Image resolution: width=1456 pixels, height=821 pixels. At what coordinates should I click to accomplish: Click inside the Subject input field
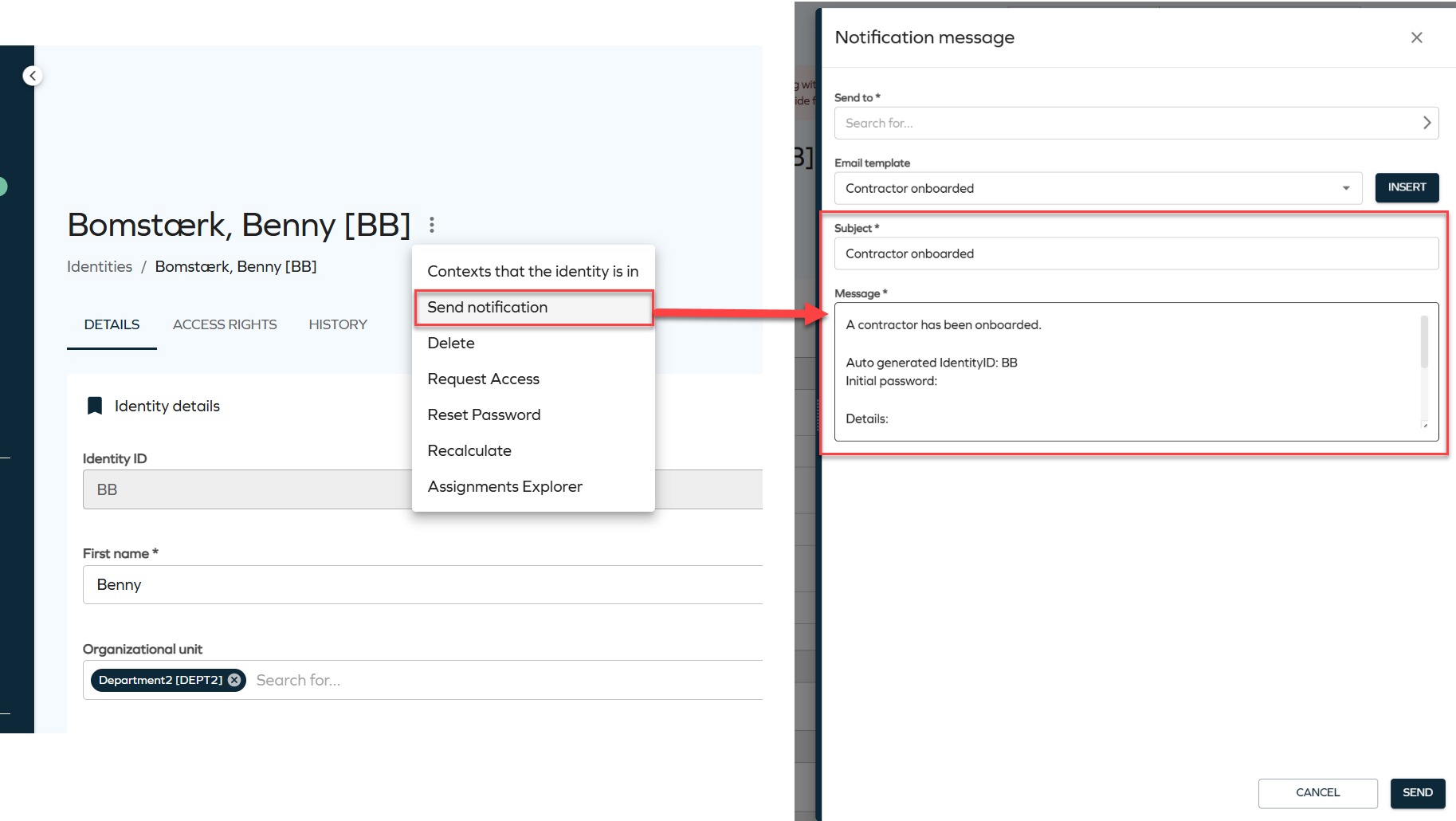1116,253
